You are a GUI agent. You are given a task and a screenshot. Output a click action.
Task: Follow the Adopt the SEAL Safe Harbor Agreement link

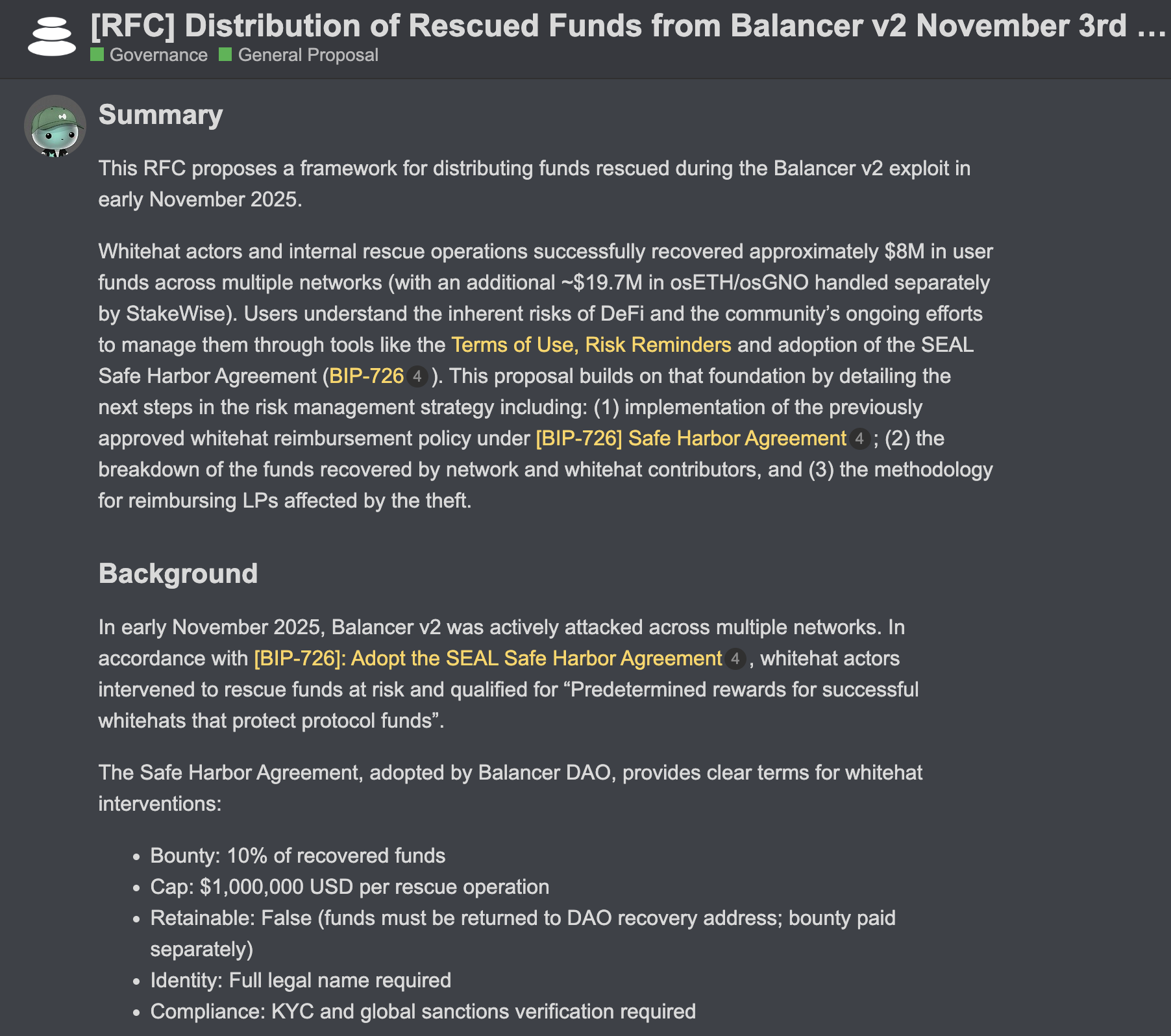[x=487, y=658]
